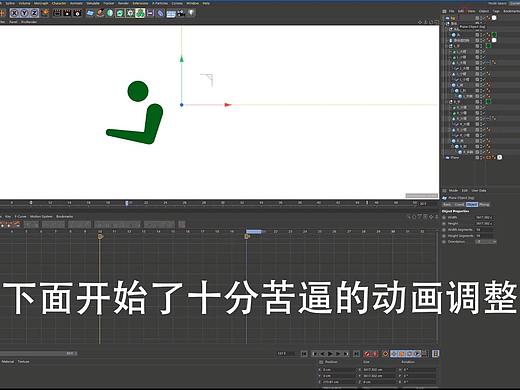Click the Floor environment icon
Image resolution: width=520 pixels, height=390 pixels.
pos(171,13)
